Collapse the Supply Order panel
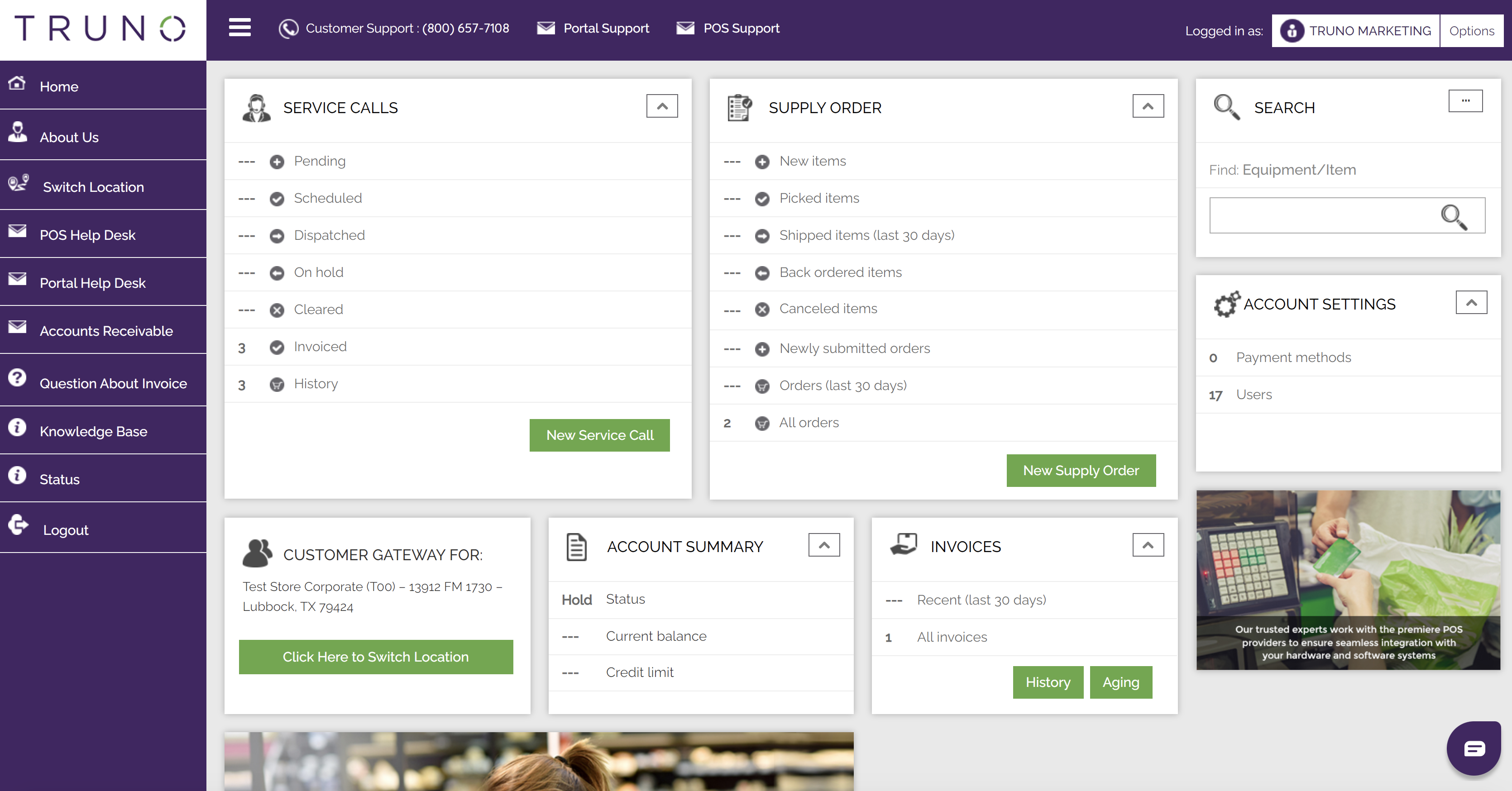 point(1148,106)
